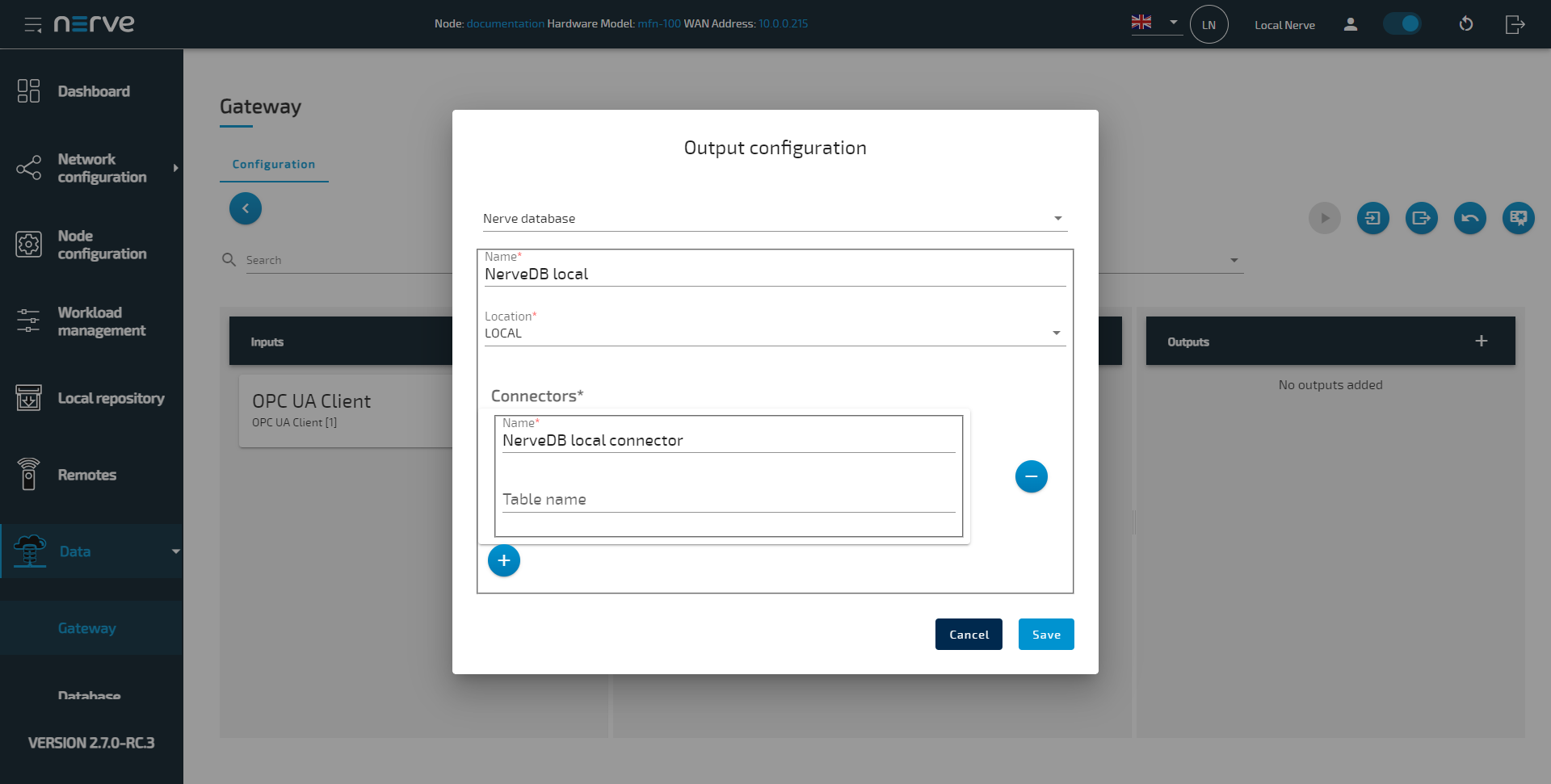Screen dimensions: 1551x784
Task: Open the language selector flag dropdown
Action: [x=1155, y=23]
